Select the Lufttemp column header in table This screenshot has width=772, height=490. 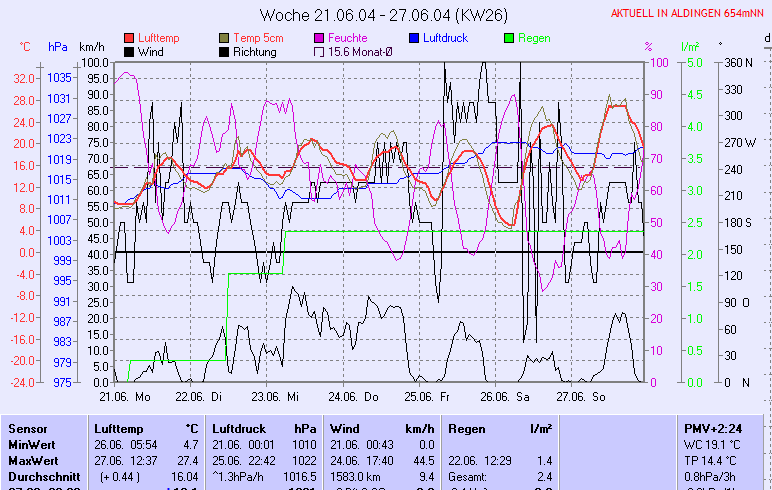tap(118, 428)
